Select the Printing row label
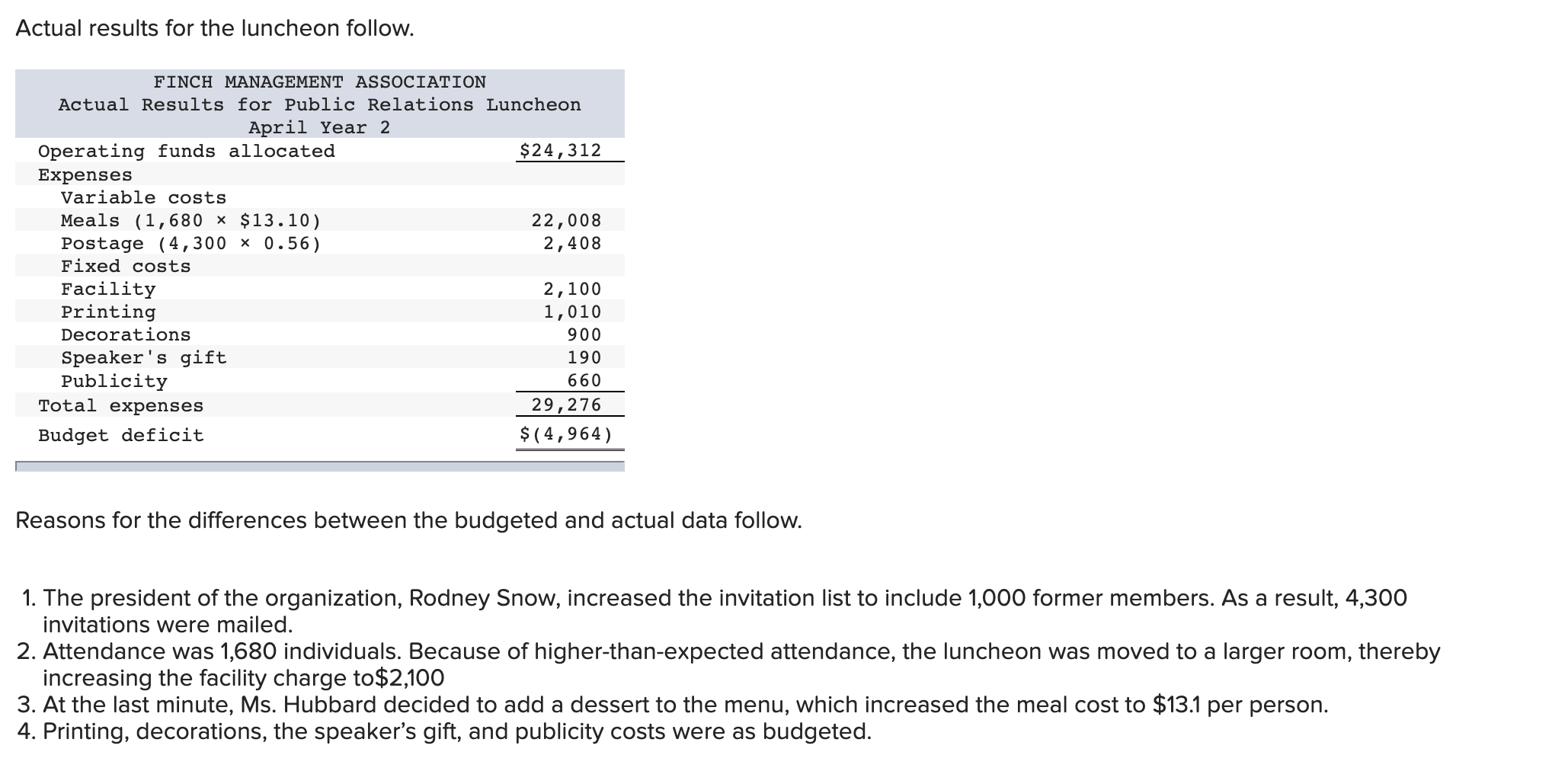 (108, 312)
